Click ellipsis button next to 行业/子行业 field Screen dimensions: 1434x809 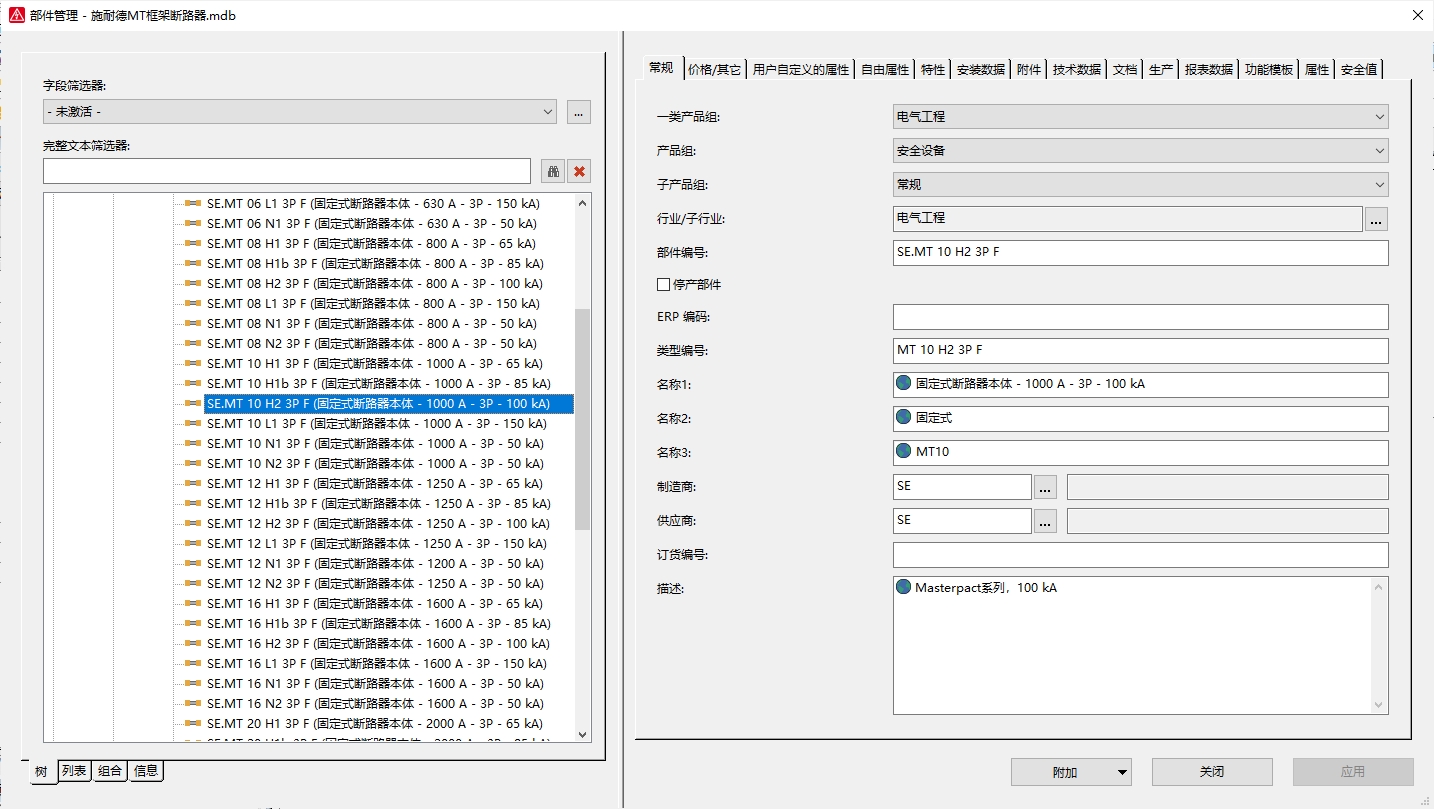coord(1376,219)
